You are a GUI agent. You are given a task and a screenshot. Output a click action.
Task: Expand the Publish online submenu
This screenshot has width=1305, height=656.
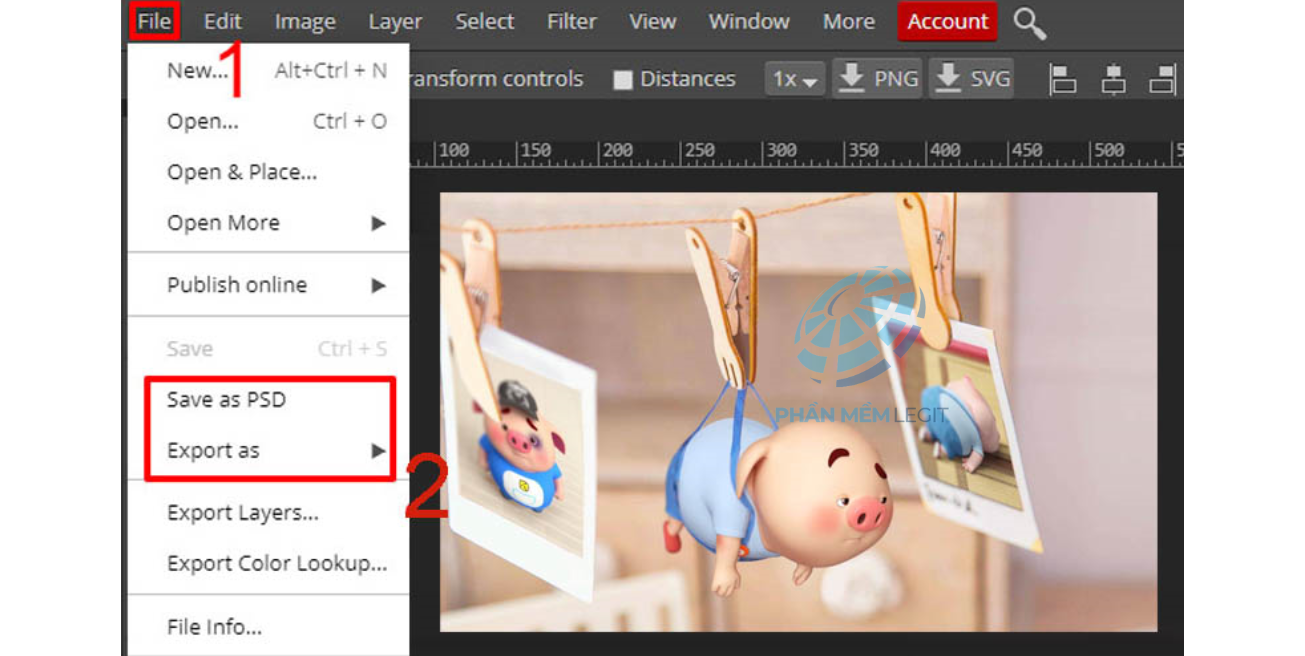point(269,285)
